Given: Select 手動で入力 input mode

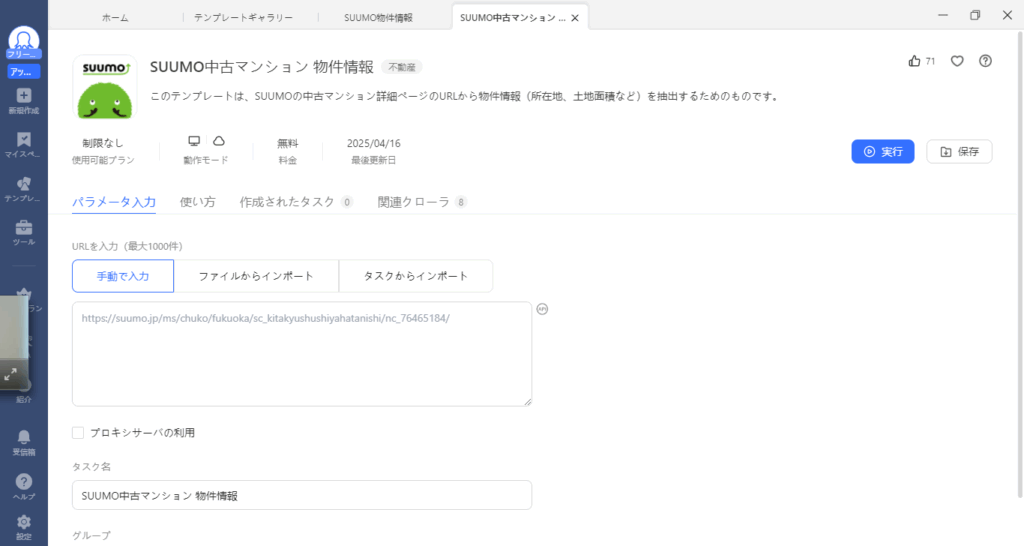Looking at the screenshot, I should [123, 276].
